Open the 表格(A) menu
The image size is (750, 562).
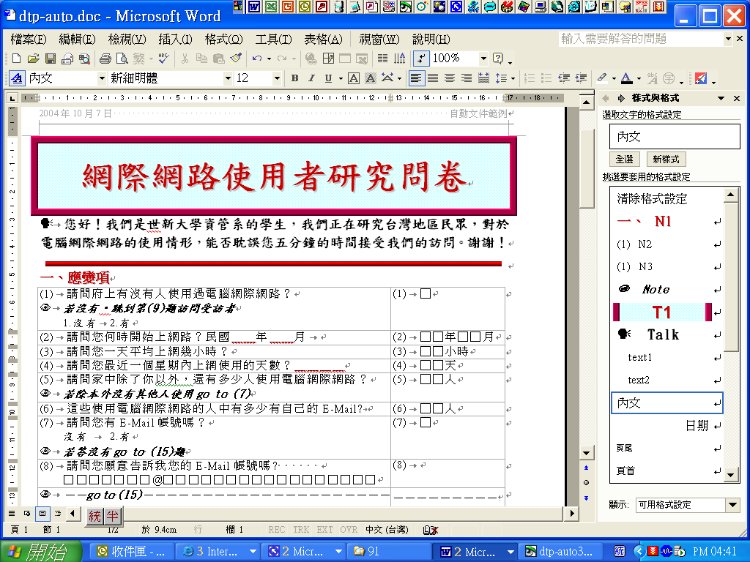click(323, 39)
